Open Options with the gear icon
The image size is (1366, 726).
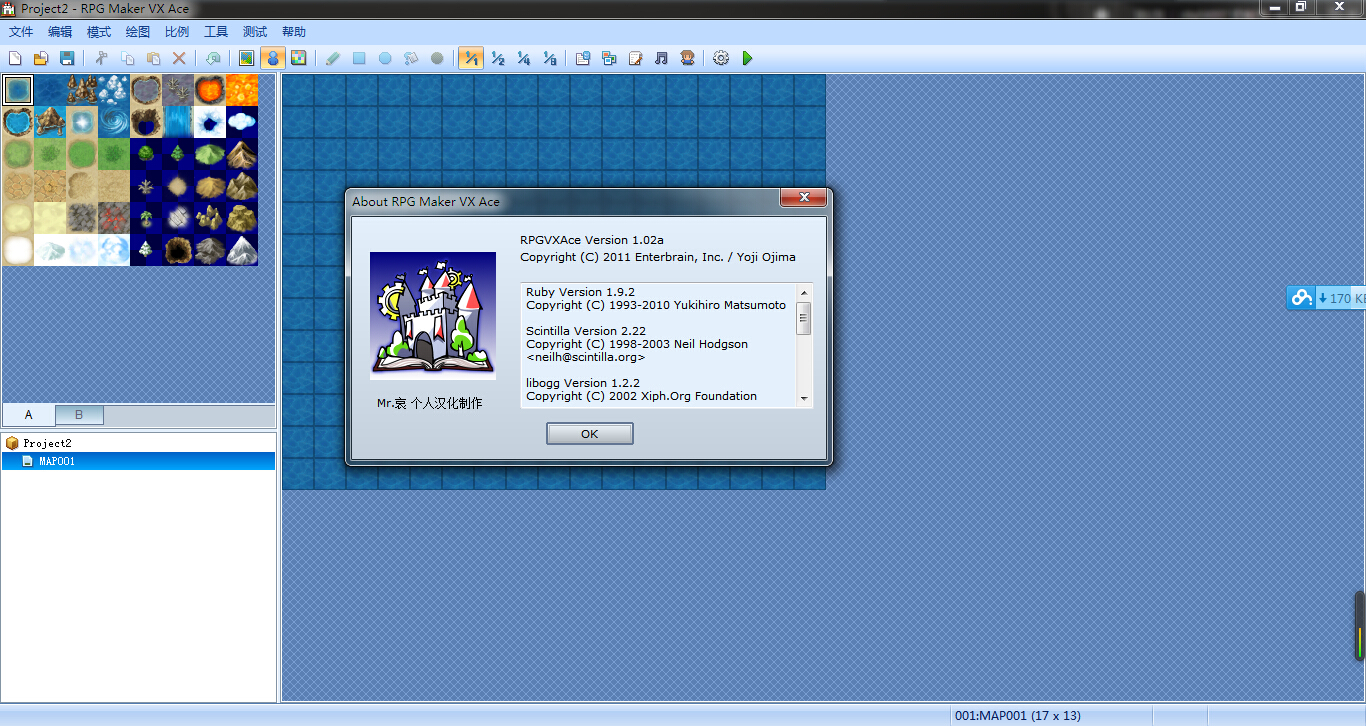click(721, 59)
